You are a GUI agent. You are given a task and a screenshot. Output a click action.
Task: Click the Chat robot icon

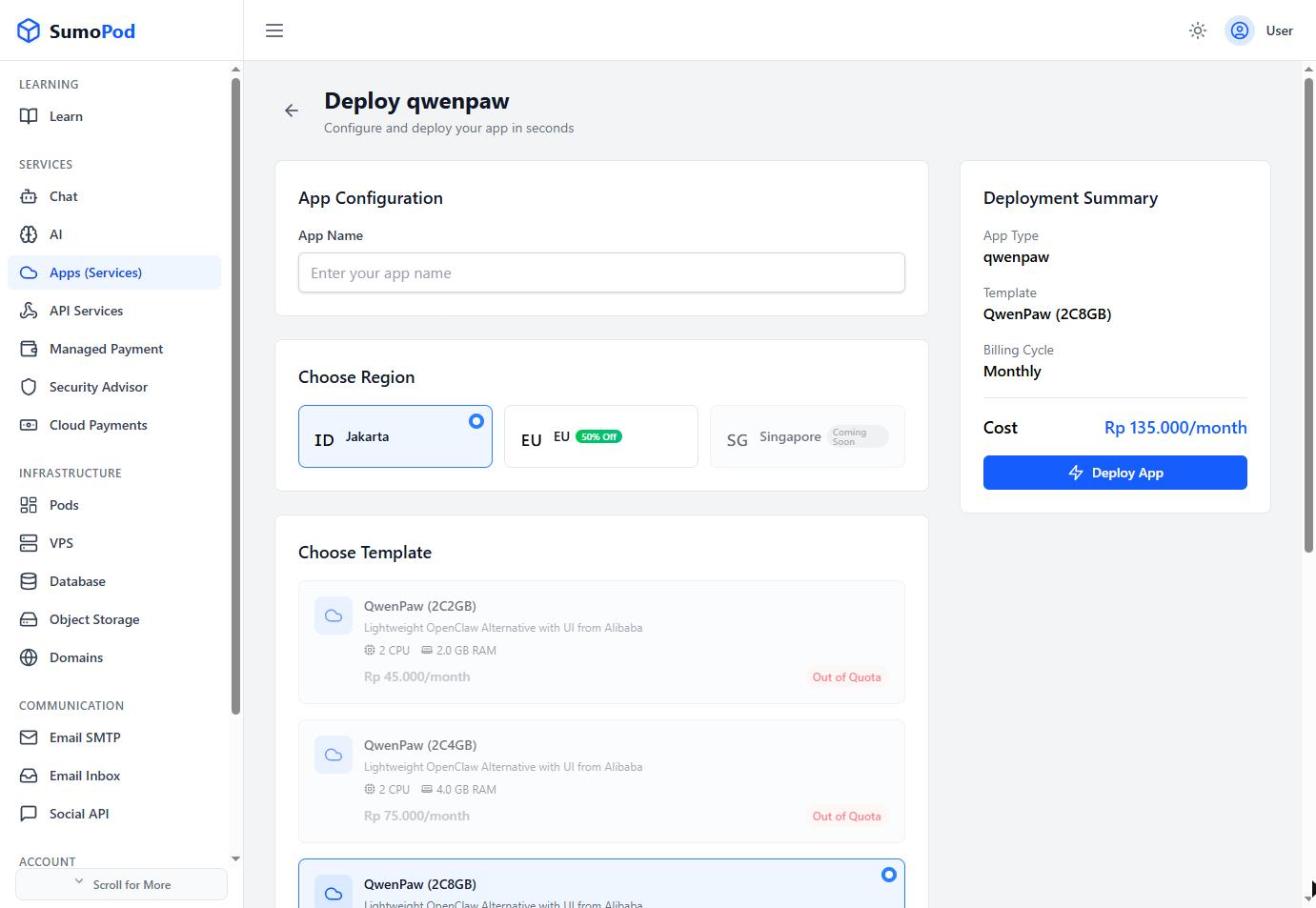pyautogui.click(x=29, y=196)
